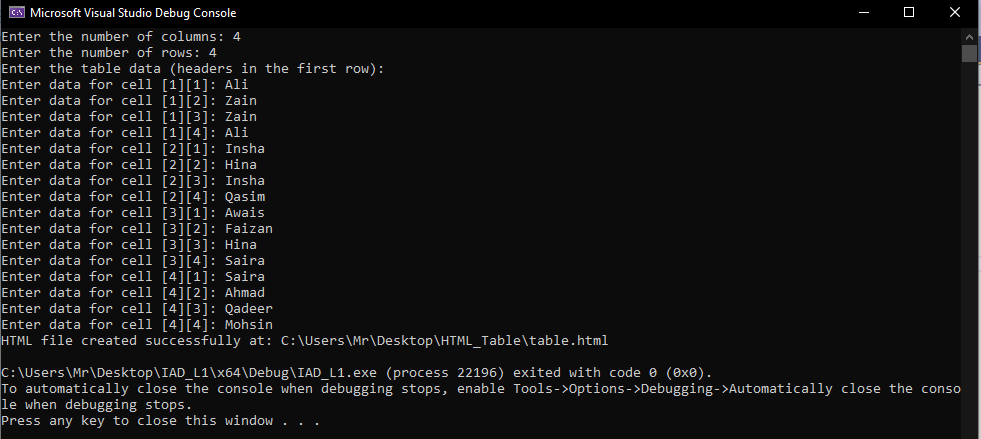Click the 'Enter the table data' headers line
The height and width of the screenshot is (439, 981).
click(x=193, y=69)
